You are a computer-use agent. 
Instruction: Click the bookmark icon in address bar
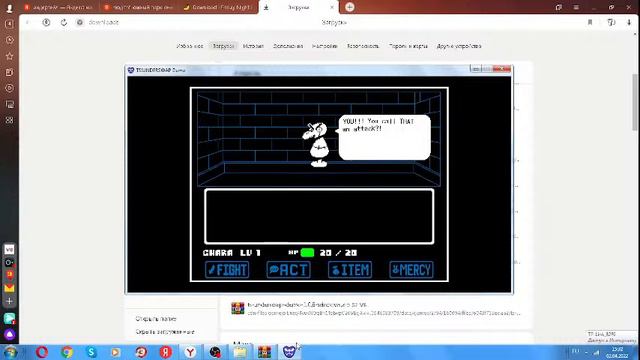[x=590, y=22]
